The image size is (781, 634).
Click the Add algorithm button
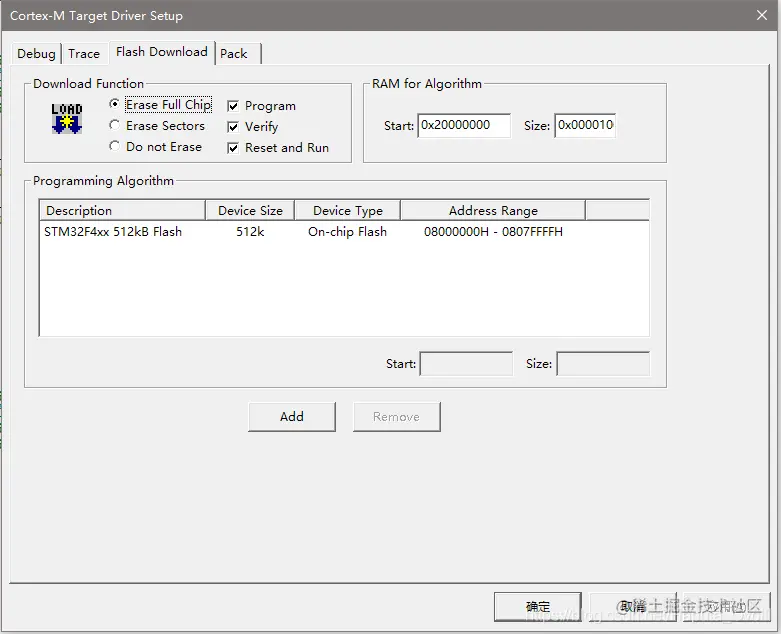(x=292, y=416)
